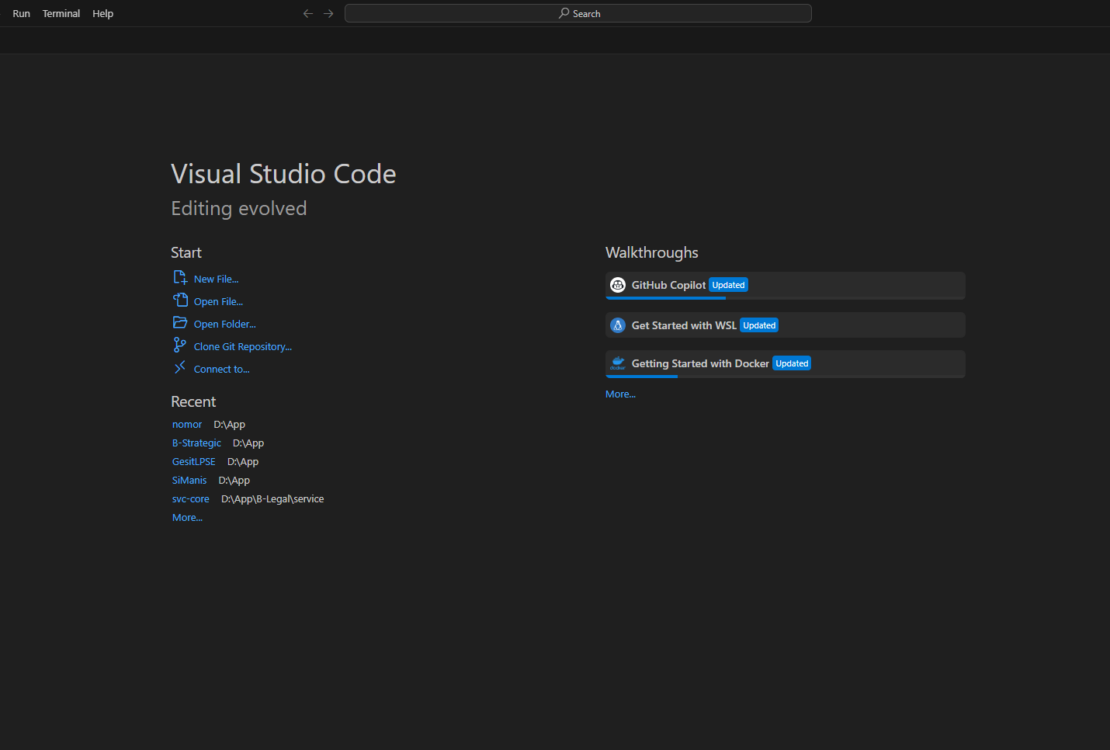1110x750 pixels.
Task: Click the GitHub Copilot walkthrough icon
Action: [x=618, y=284]
